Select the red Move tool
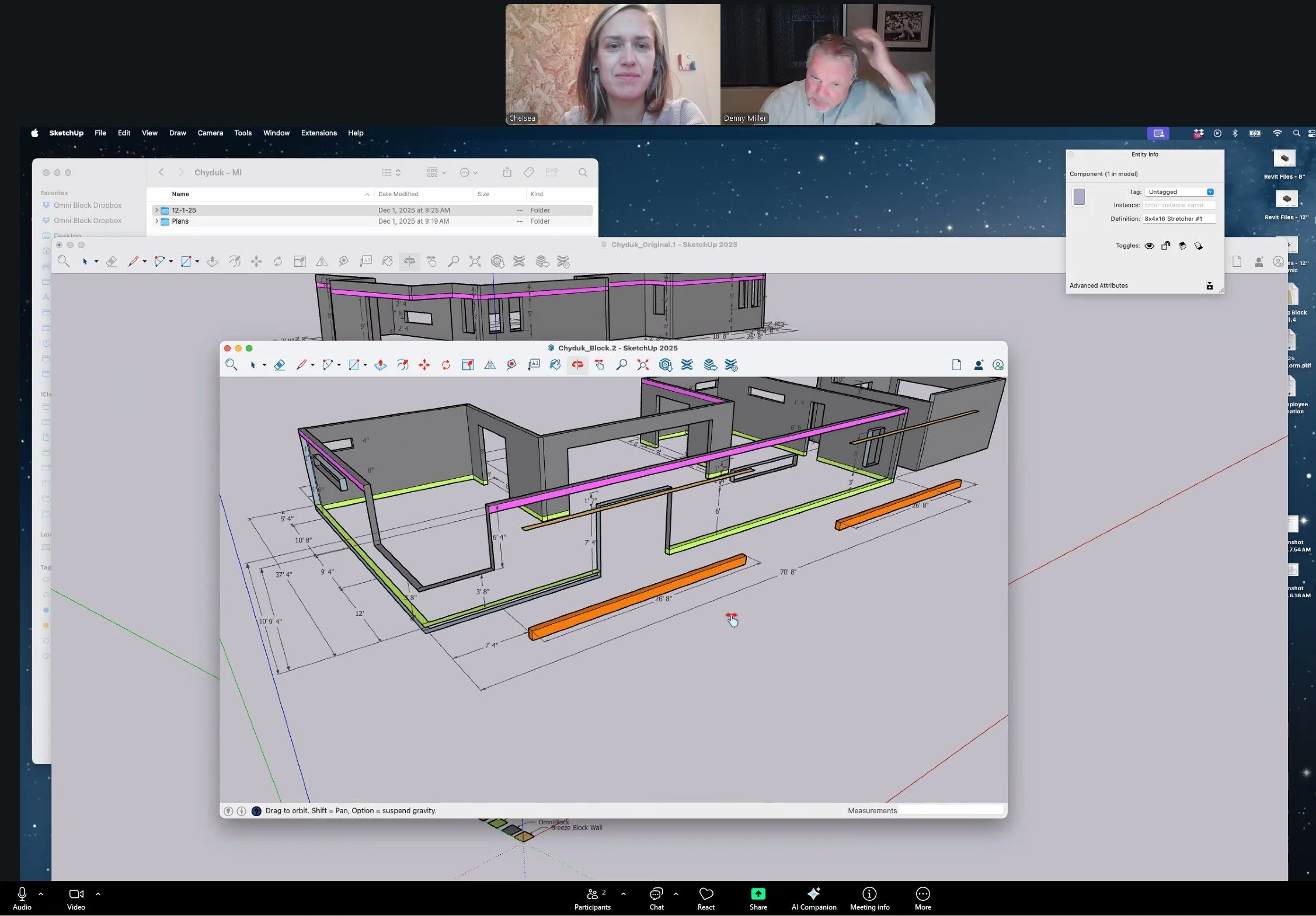Image resolution: width=1316 pixels, height=916 pixels. [x=424, y=365]
